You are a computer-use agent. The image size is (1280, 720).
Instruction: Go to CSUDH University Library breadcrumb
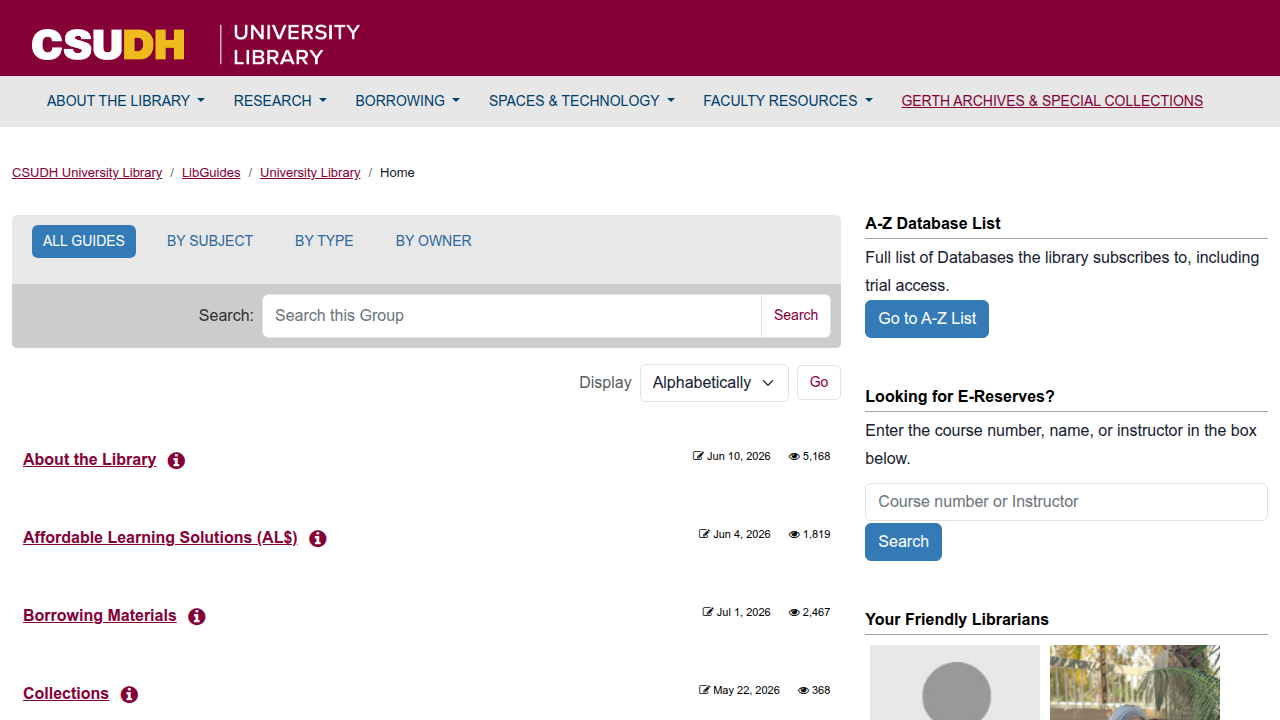(x=87, y=173)
